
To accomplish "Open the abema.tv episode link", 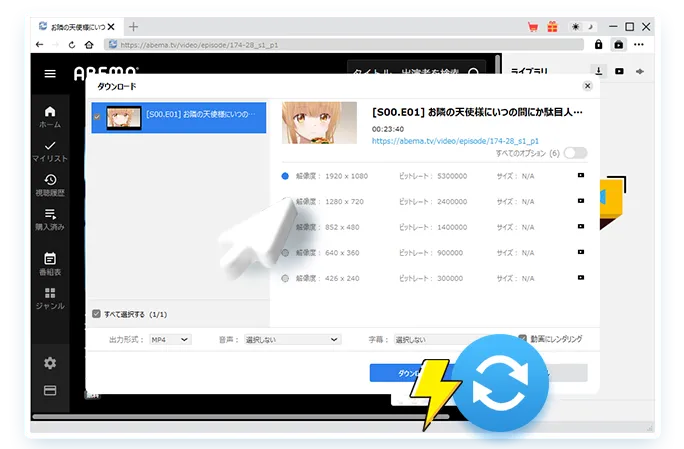I will (x=455, y=141).
